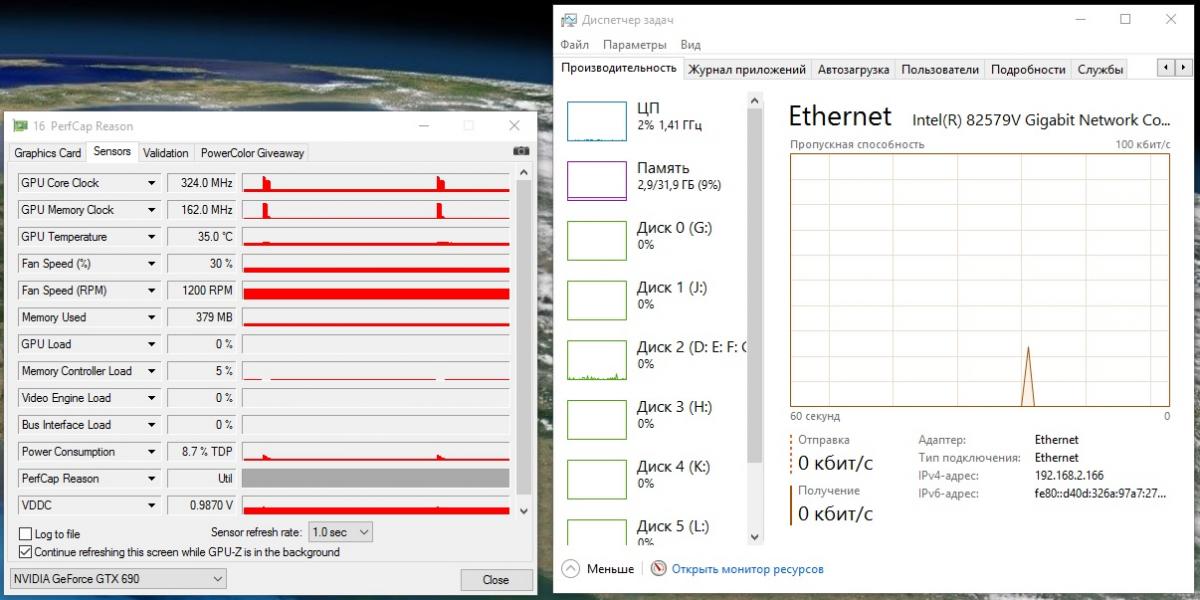Open the Sensor refresh rate dropdown

coord(340,532)
